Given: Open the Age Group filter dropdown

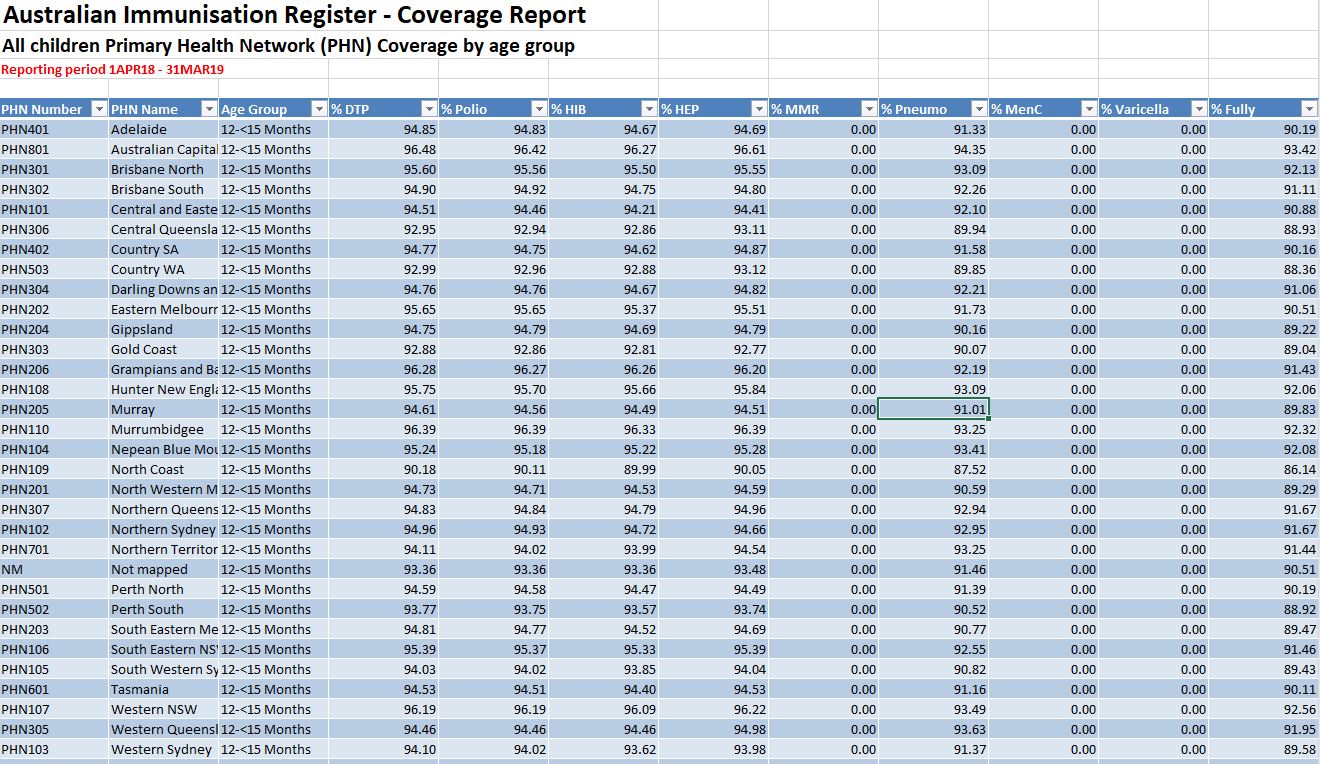Looking at the screenshot, I should (318, 109).
